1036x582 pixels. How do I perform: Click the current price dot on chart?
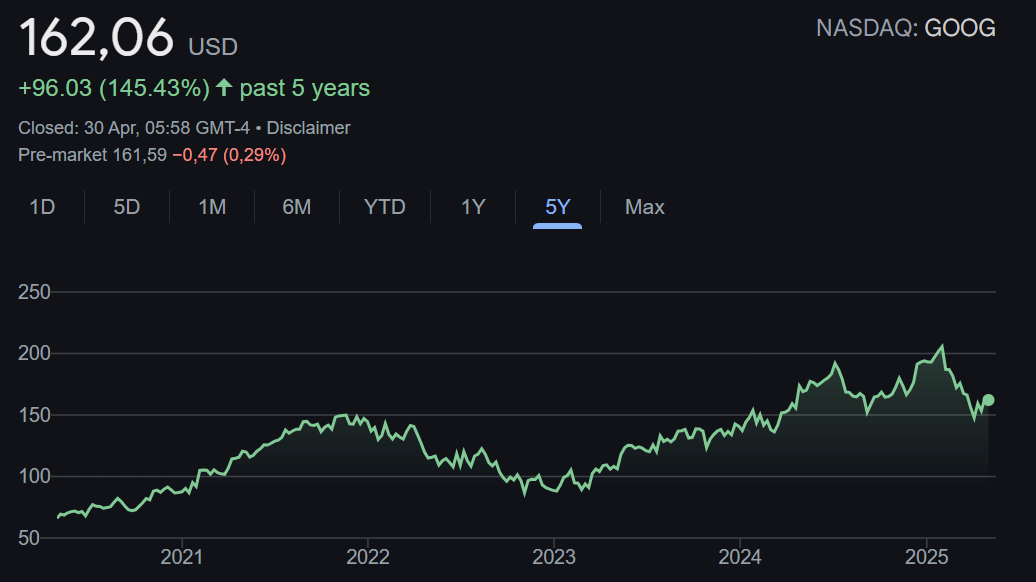[988, 400]
